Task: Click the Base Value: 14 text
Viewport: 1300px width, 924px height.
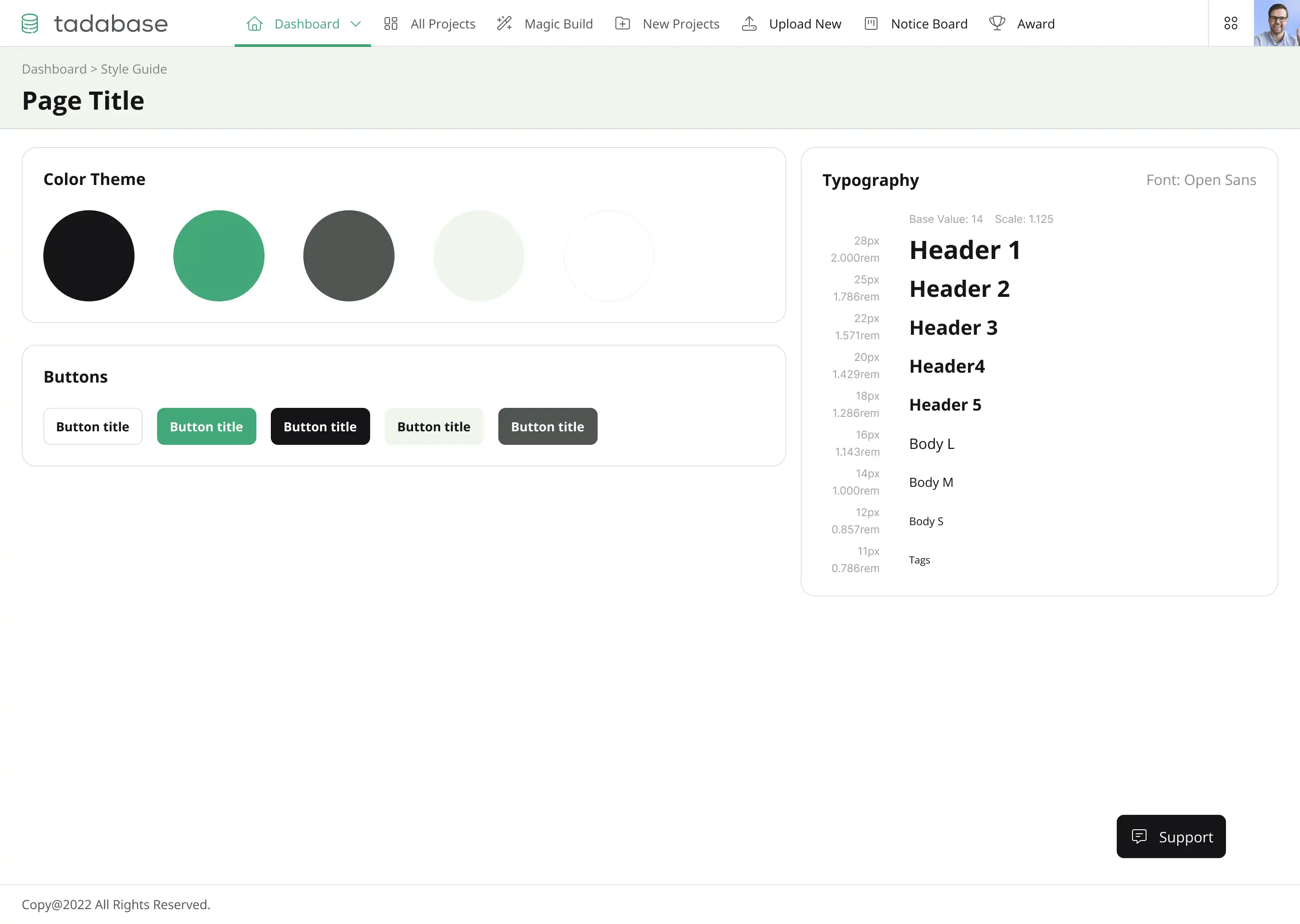Action: 945,219
